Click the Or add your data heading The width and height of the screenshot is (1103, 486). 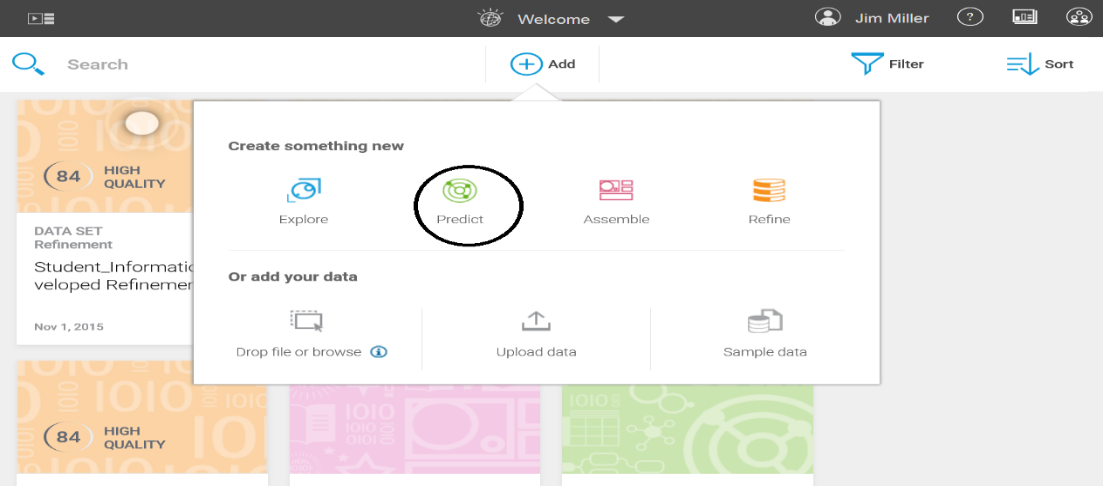[x=293, y=276]
